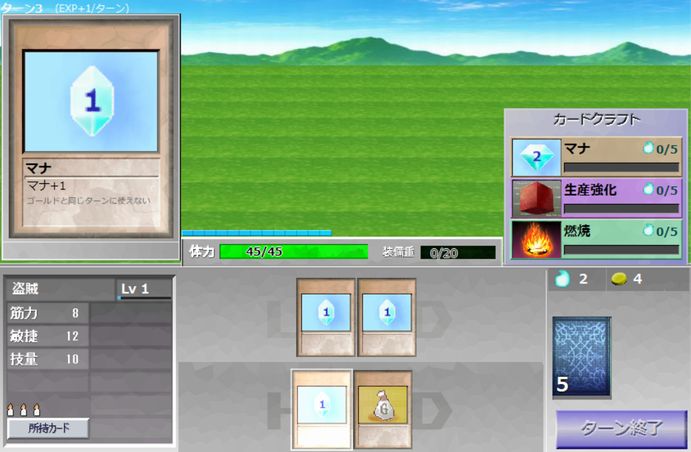Image resolution: width=691 pixels, height=452 pixels.
Task: Click the mana drop cost icon beside 燃焼
Action: pos(648,231)
